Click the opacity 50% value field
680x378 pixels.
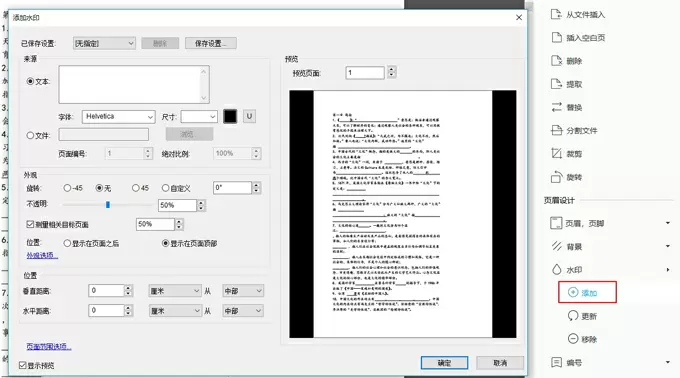177,205
